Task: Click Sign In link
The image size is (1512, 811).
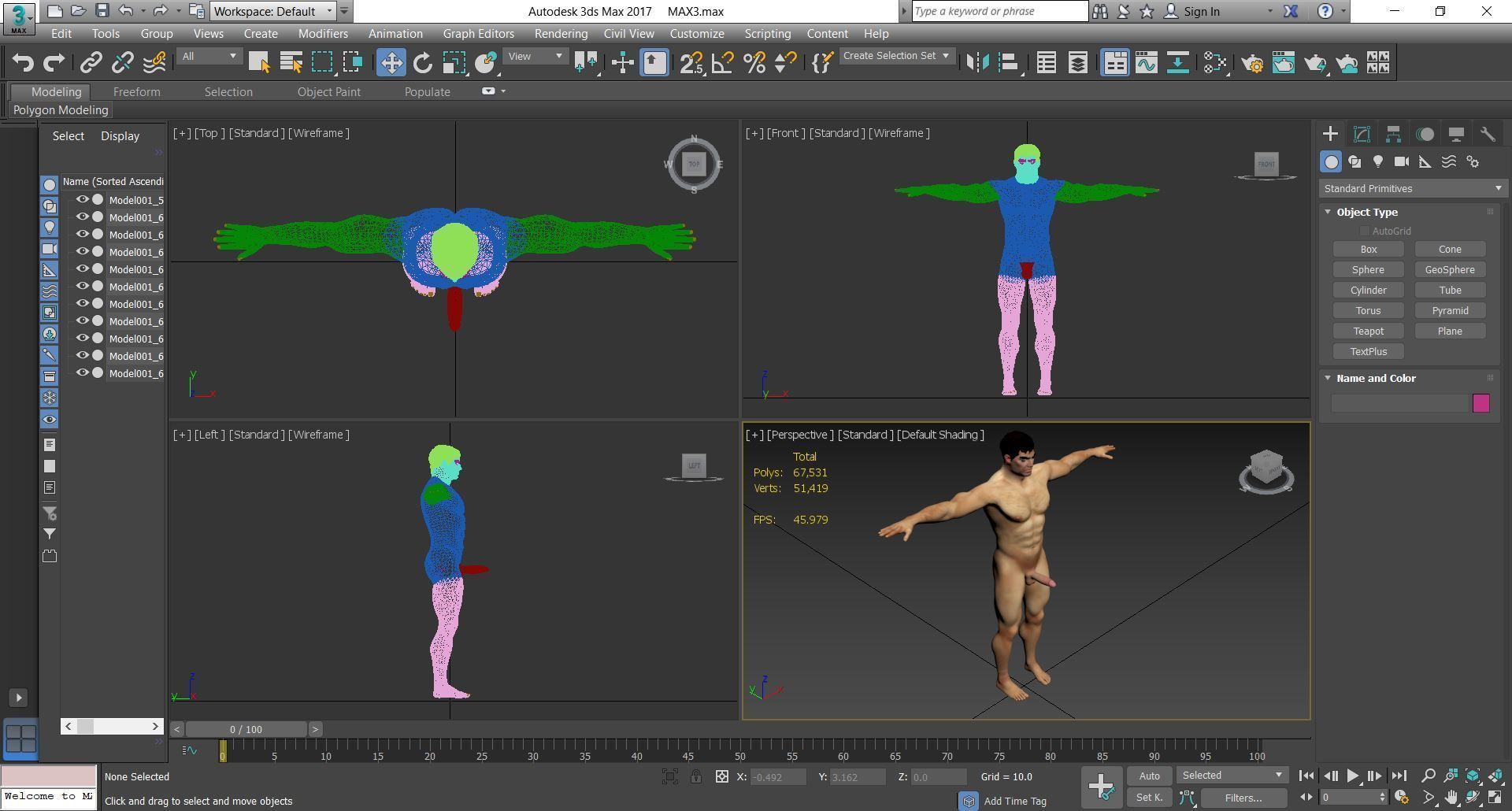Action: pos(1201,11)
